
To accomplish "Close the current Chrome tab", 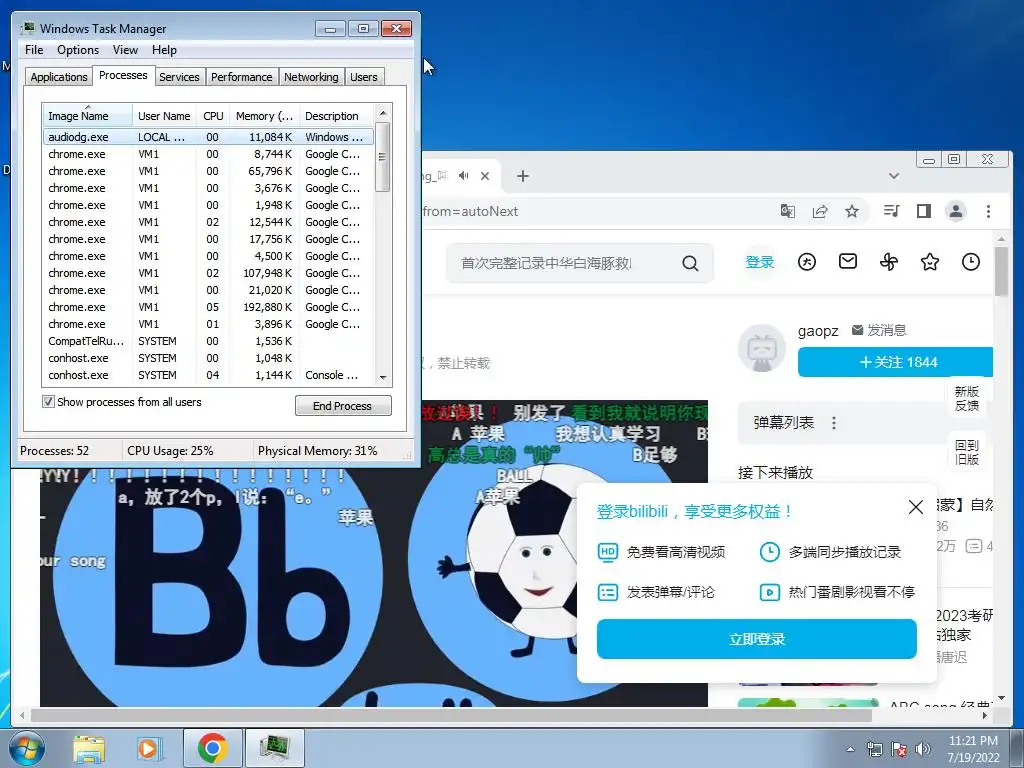I will coord(485,176).
